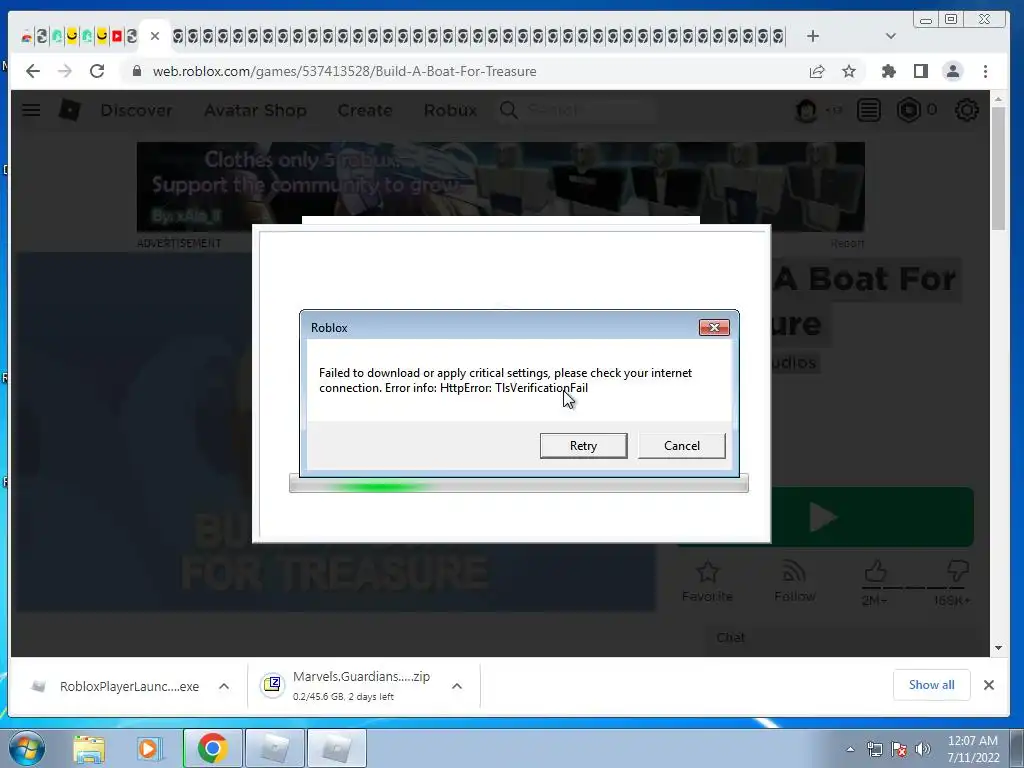This screenshot has height=768, width=1024.
Task: Switch to the YouTube tab
Action: click(x=117, y=36)
